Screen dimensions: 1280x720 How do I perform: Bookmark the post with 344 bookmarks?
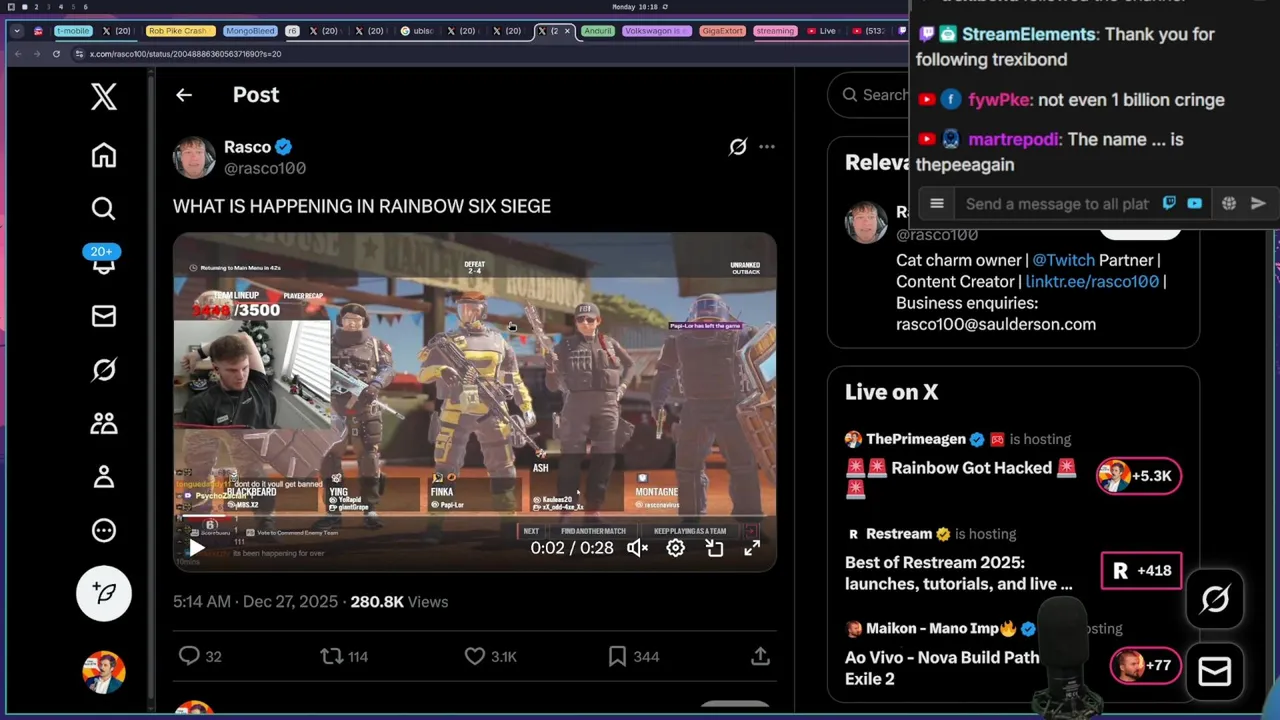(634, 656)
